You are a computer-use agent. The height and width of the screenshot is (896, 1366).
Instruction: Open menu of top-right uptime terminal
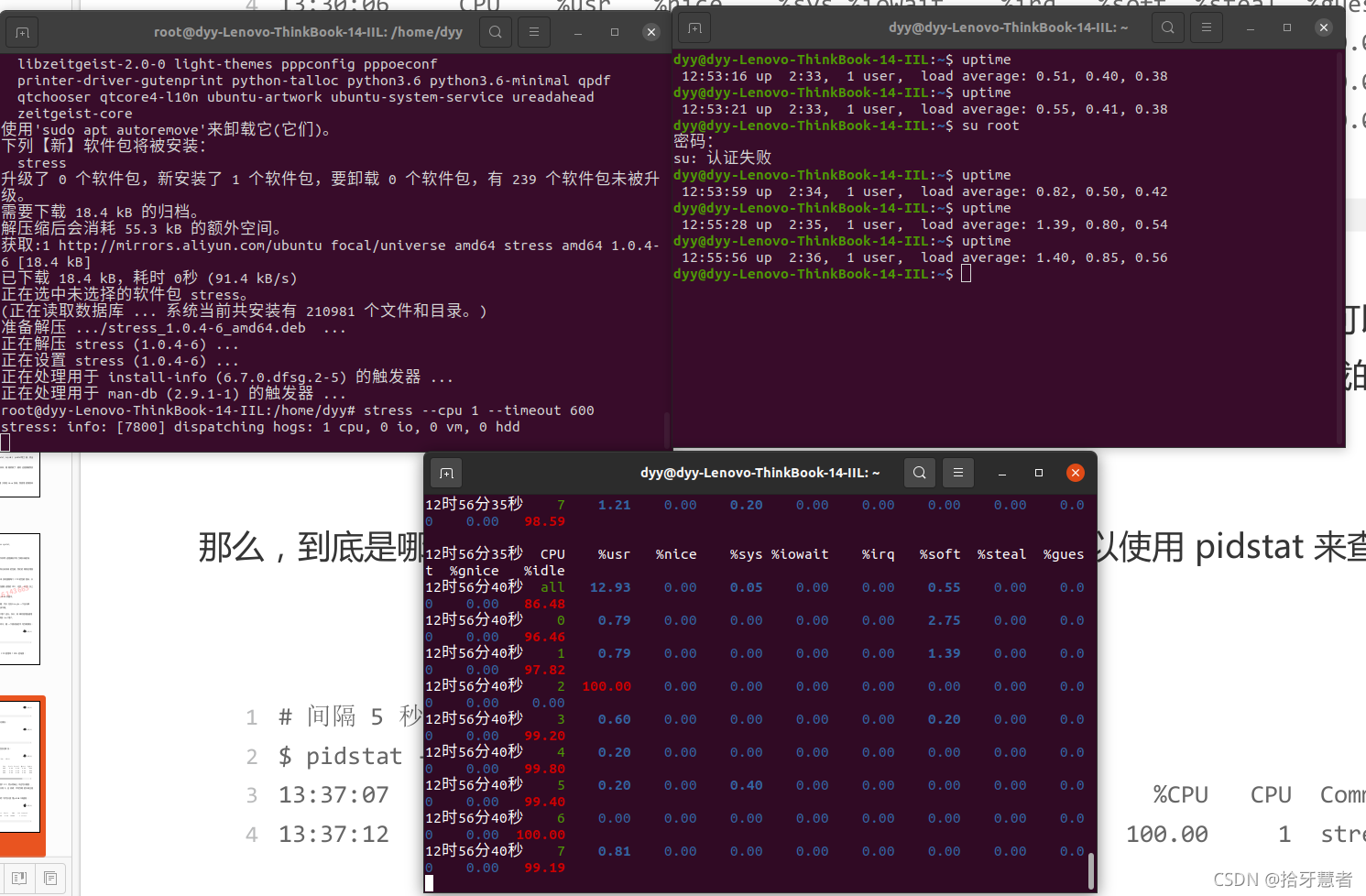[1206, 27]
